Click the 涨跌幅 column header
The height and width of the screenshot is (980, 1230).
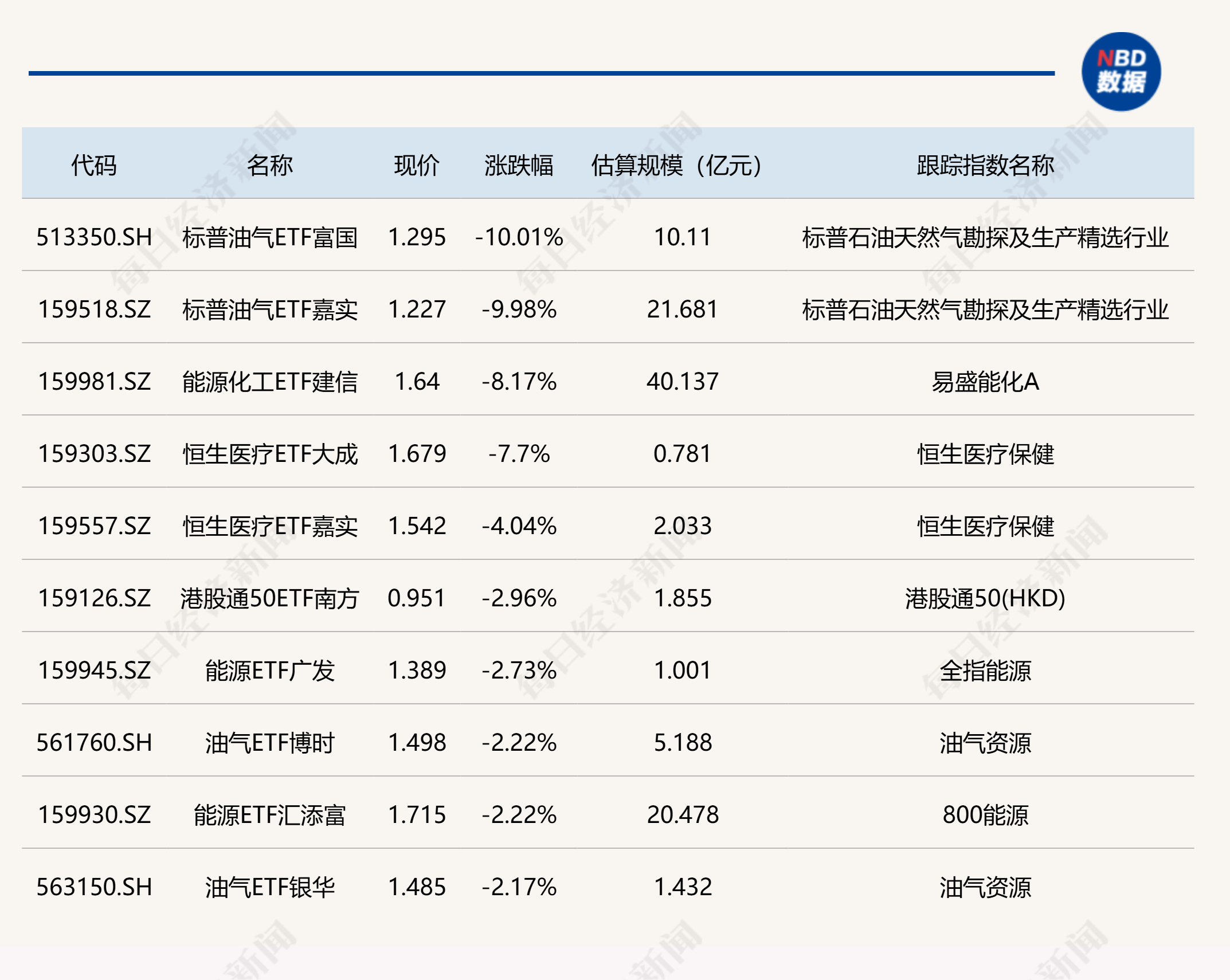519,165
